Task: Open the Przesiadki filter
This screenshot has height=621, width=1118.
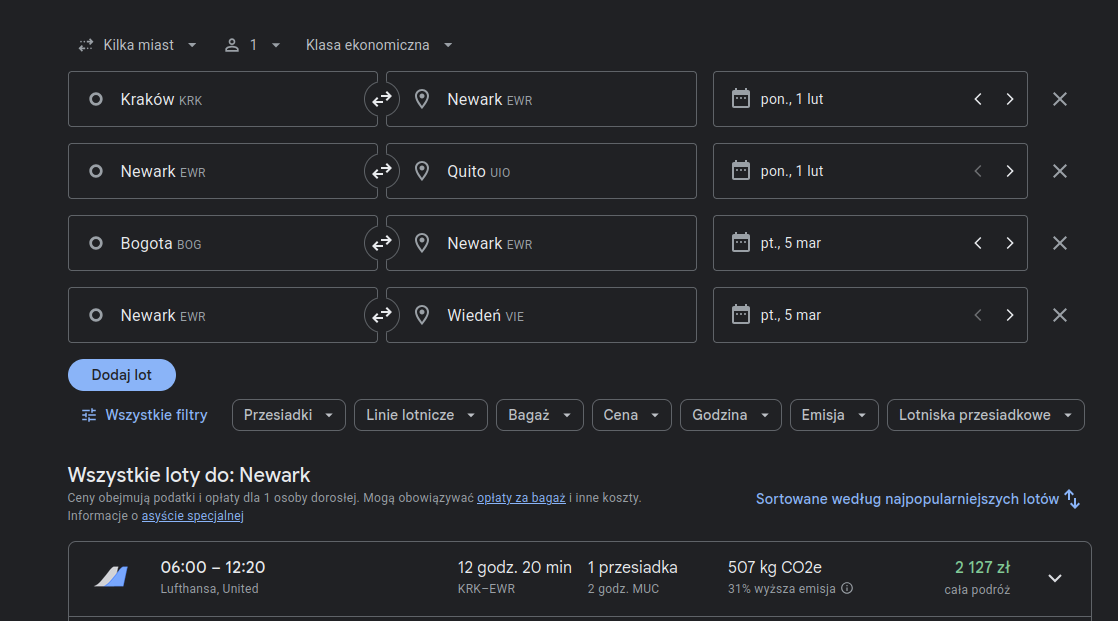Action: 289,415
